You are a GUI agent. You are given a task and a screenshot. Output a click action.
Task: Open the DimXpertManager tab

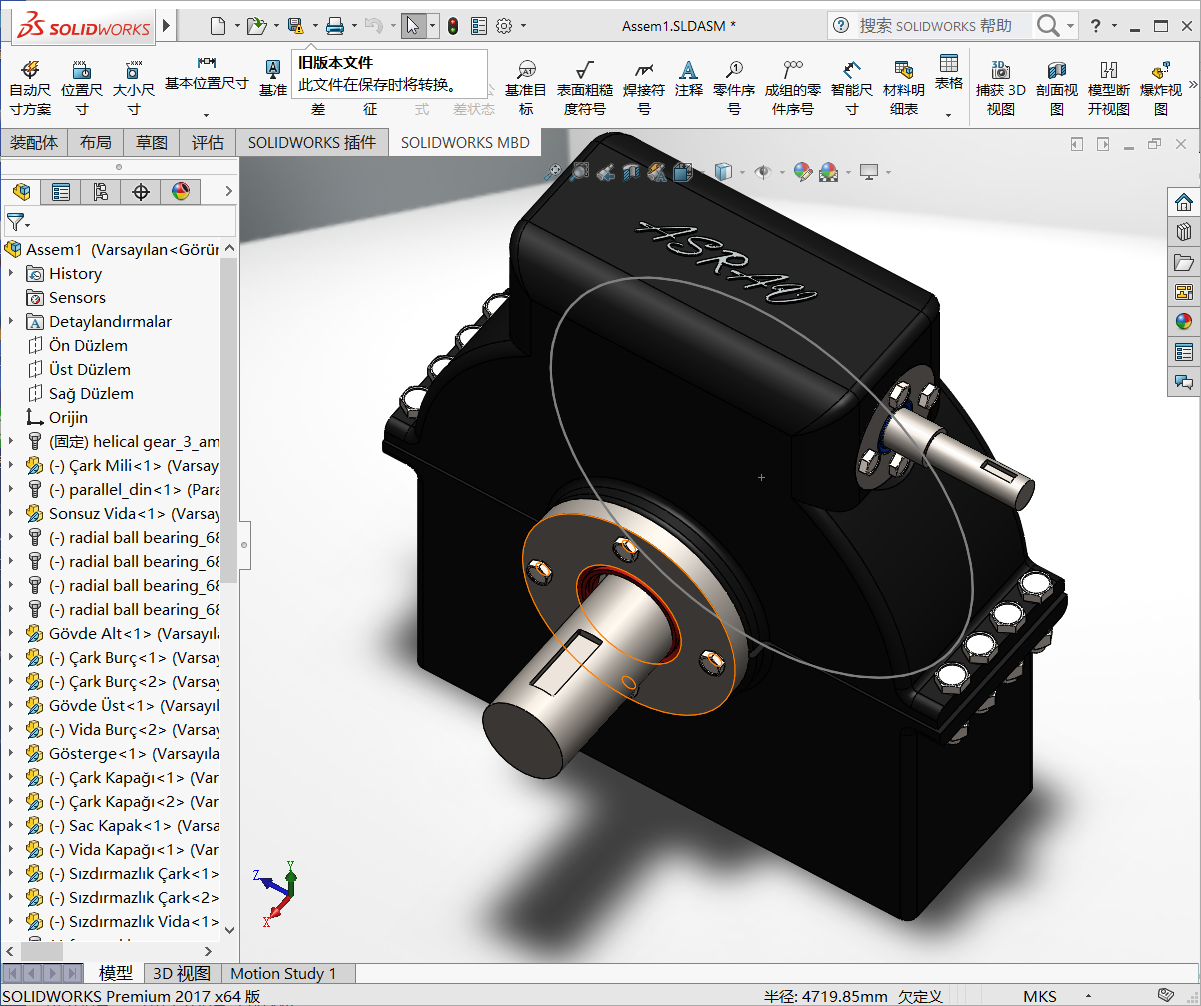click(141, 192)
